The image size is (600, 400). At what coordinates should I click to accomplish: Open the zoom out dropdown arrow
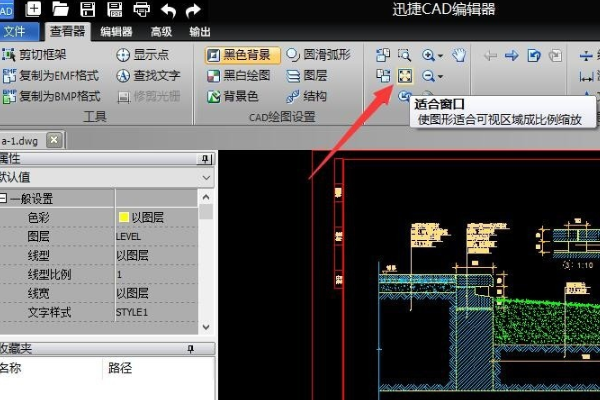(x=440, y=77)
